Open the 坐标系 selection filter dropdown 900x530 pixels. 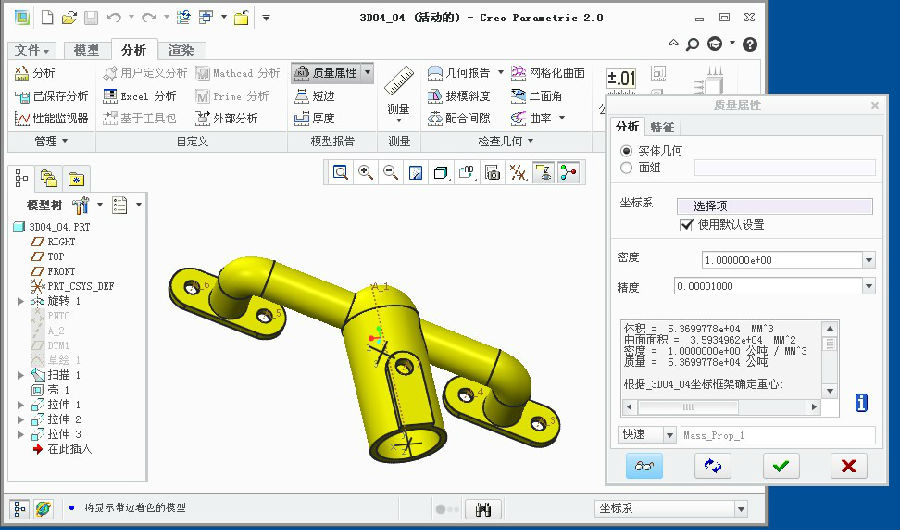740,509
